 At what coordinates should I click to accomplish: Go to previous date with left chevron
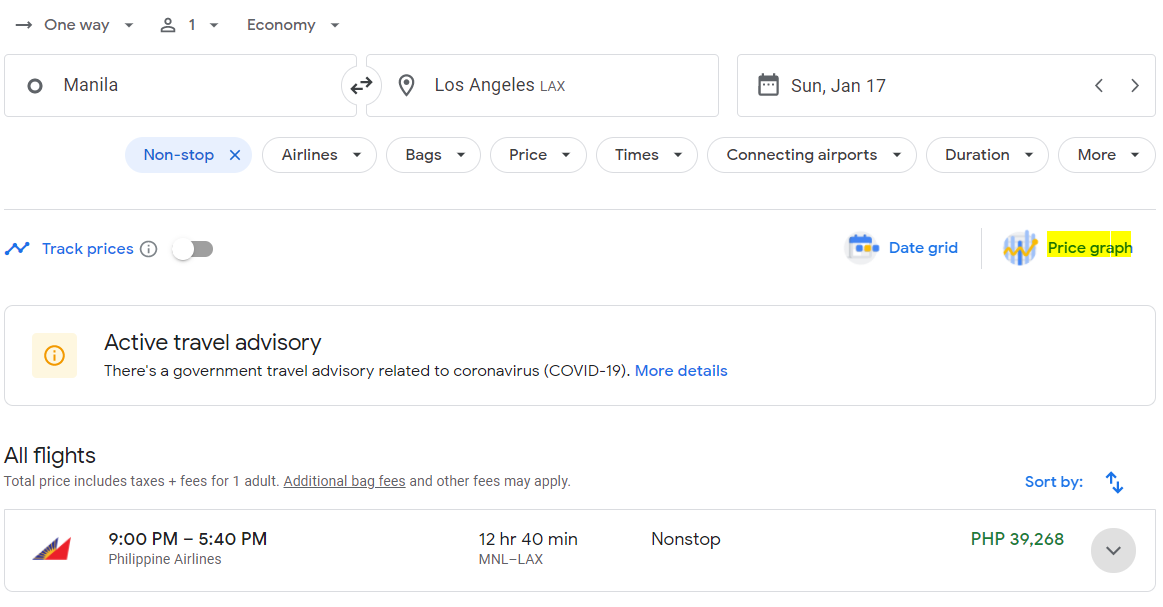pyautogui.click(x=1098, y=85)
